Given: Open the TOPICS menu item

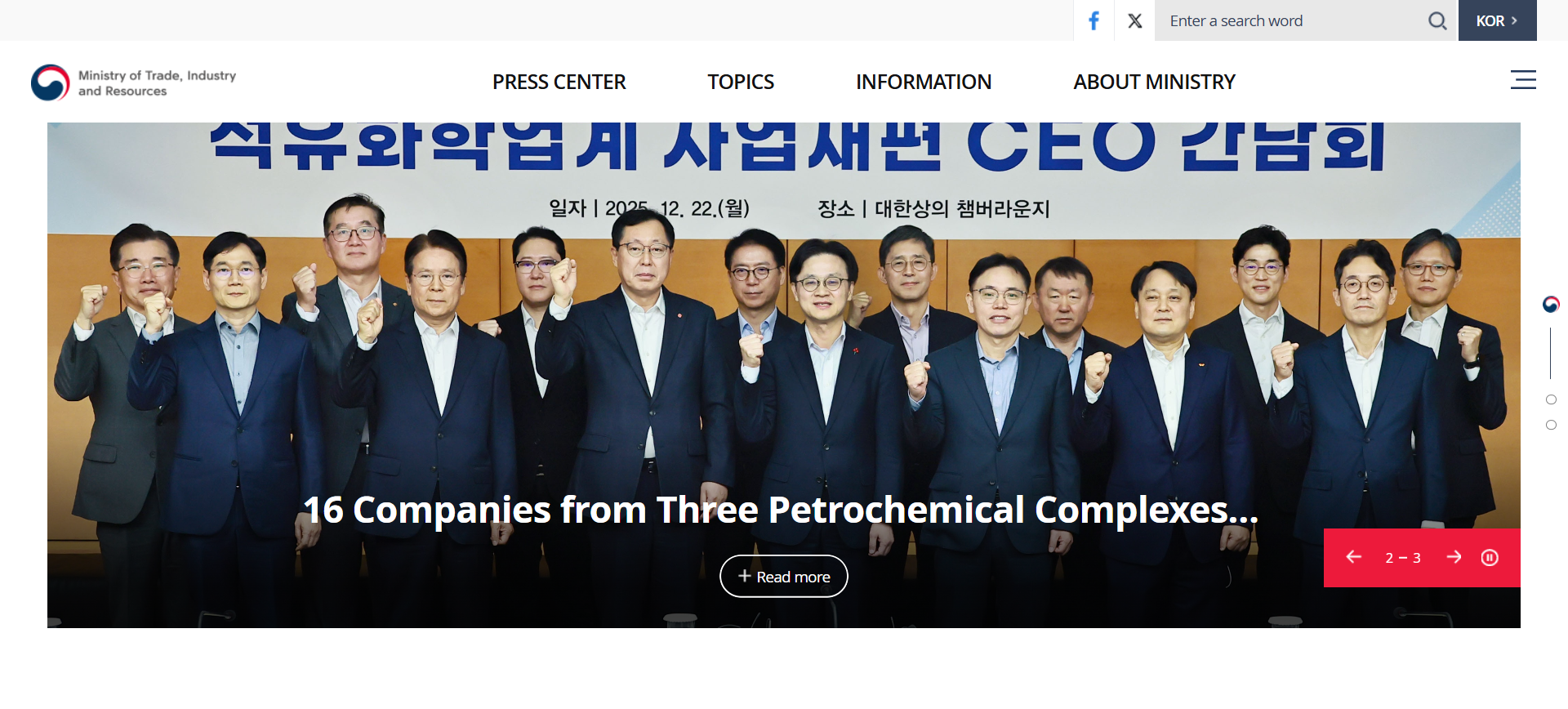Looking at the screenshot, I should tap(741, 82).
